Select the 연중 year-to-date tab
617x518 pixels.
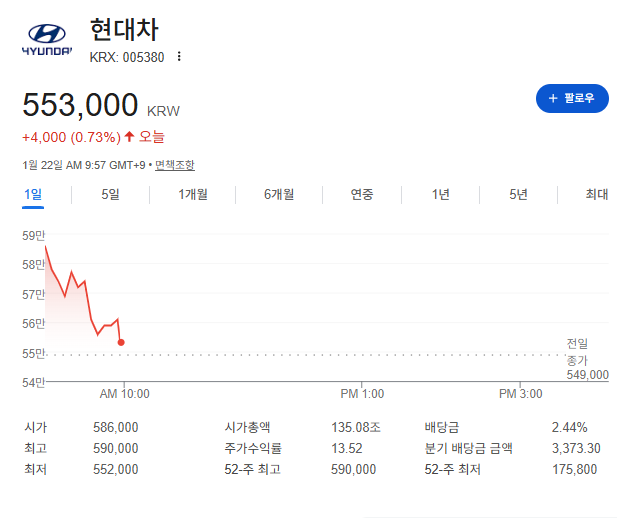[362, 195]
